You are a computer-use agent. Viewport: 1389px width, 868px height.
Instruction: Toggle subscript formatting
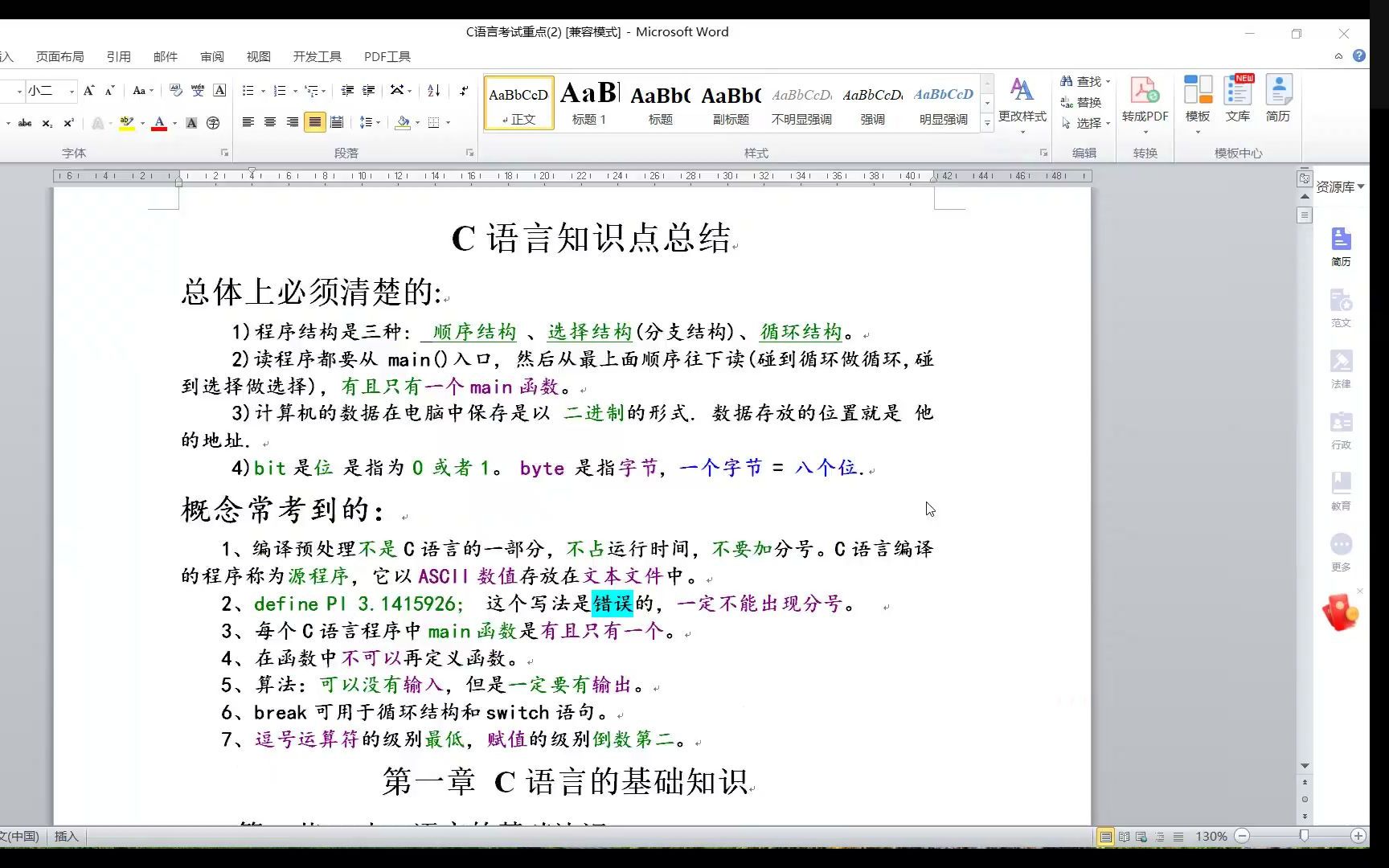[47, 124]
